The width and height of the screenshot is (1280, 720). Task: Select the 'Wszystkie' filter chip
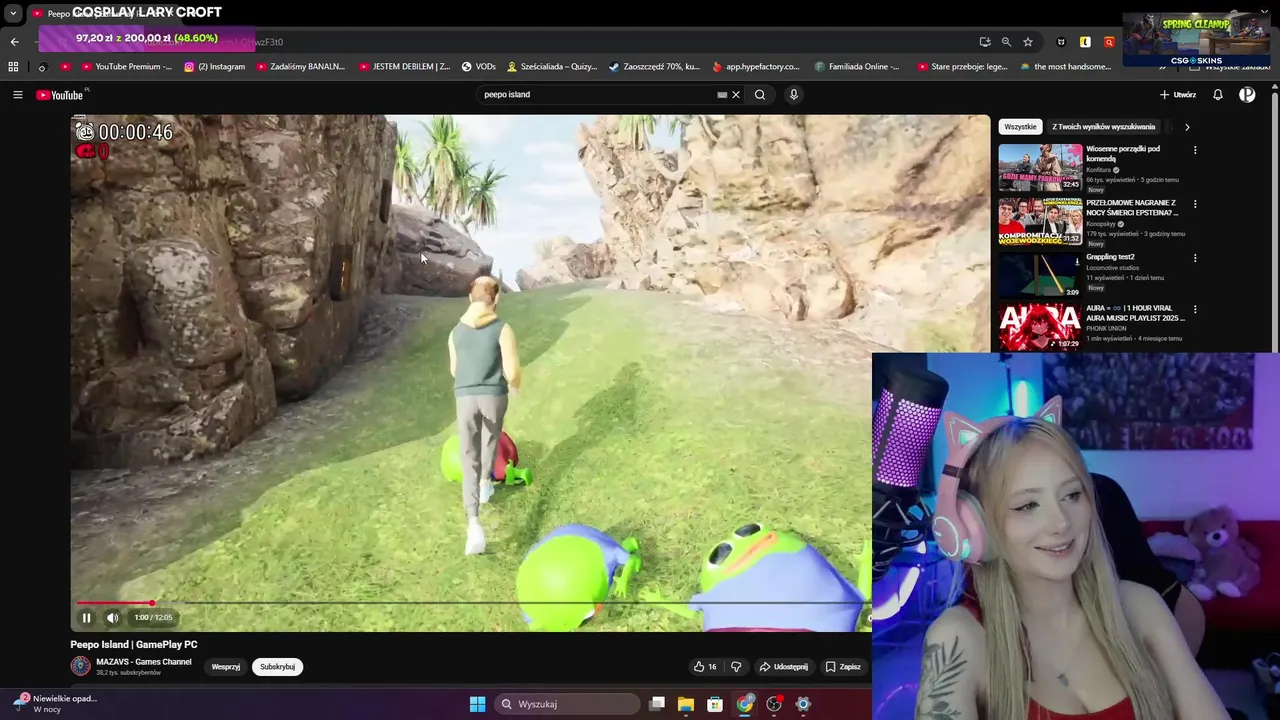coord(1020,127)
